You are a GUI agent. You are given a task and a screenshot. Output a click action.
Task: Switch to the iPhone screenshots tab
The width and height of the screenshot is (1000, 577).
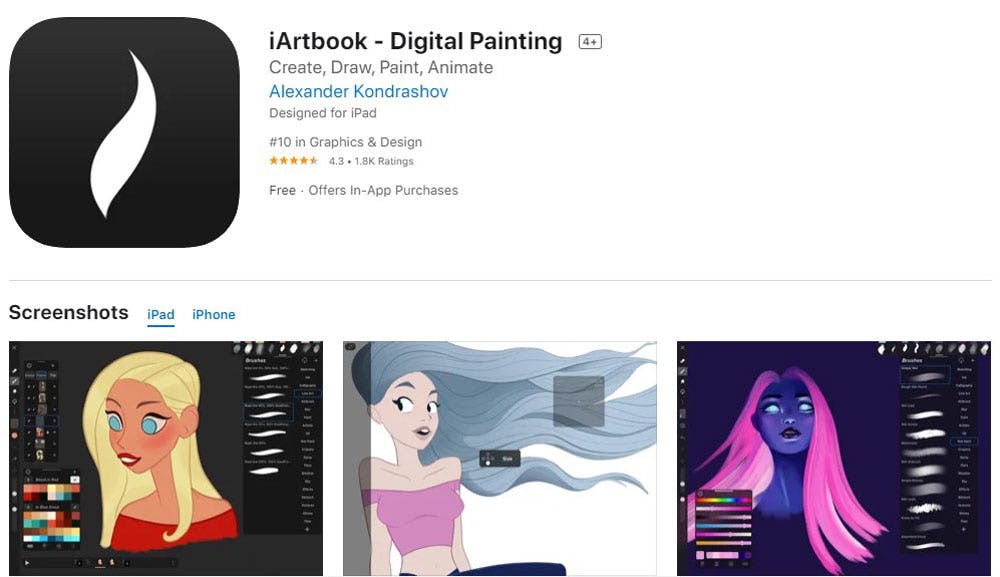tap(214, 314)
